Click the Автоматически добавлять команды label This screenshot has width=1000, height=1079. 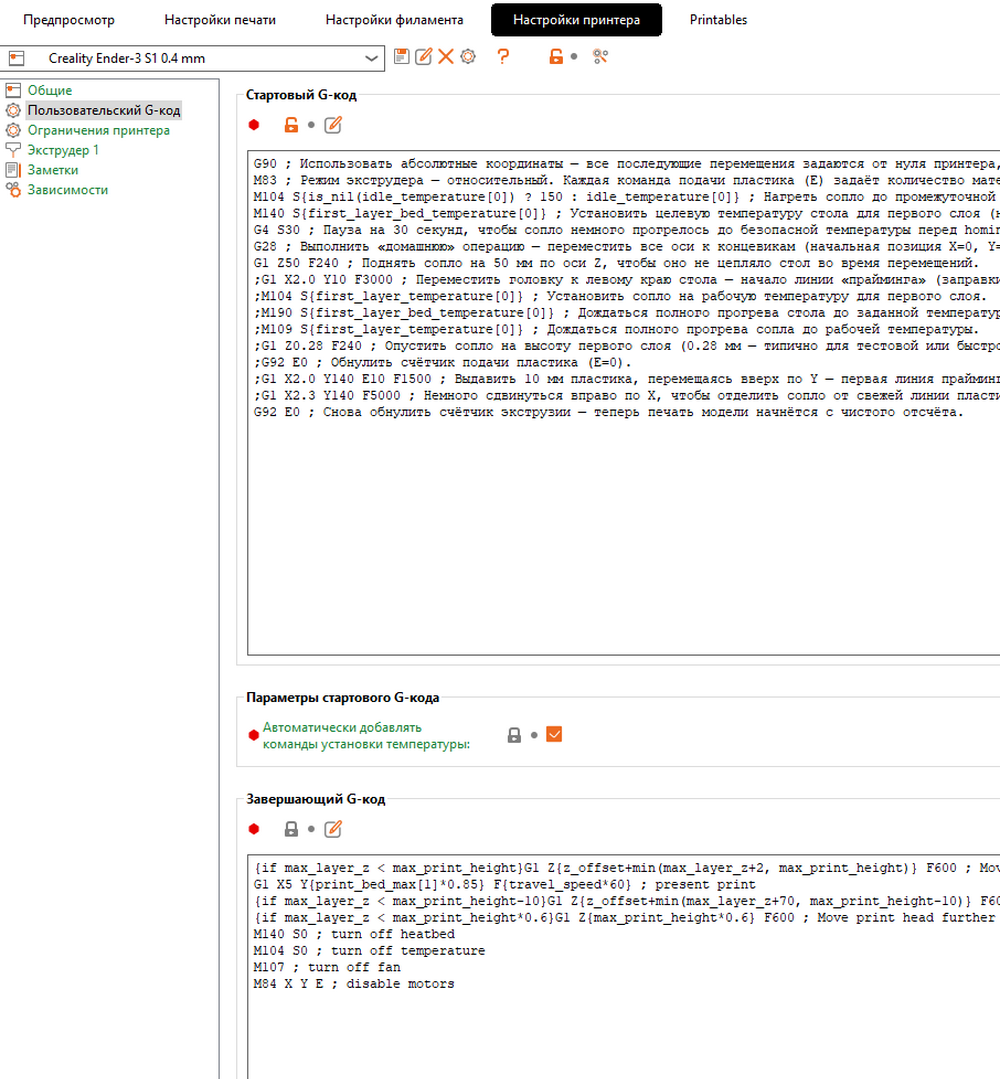(365, 735)
